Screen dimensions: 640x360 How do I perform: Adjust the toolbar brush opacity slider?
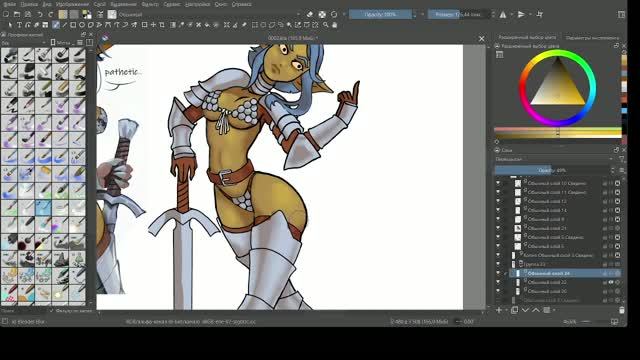click(380, 14)
